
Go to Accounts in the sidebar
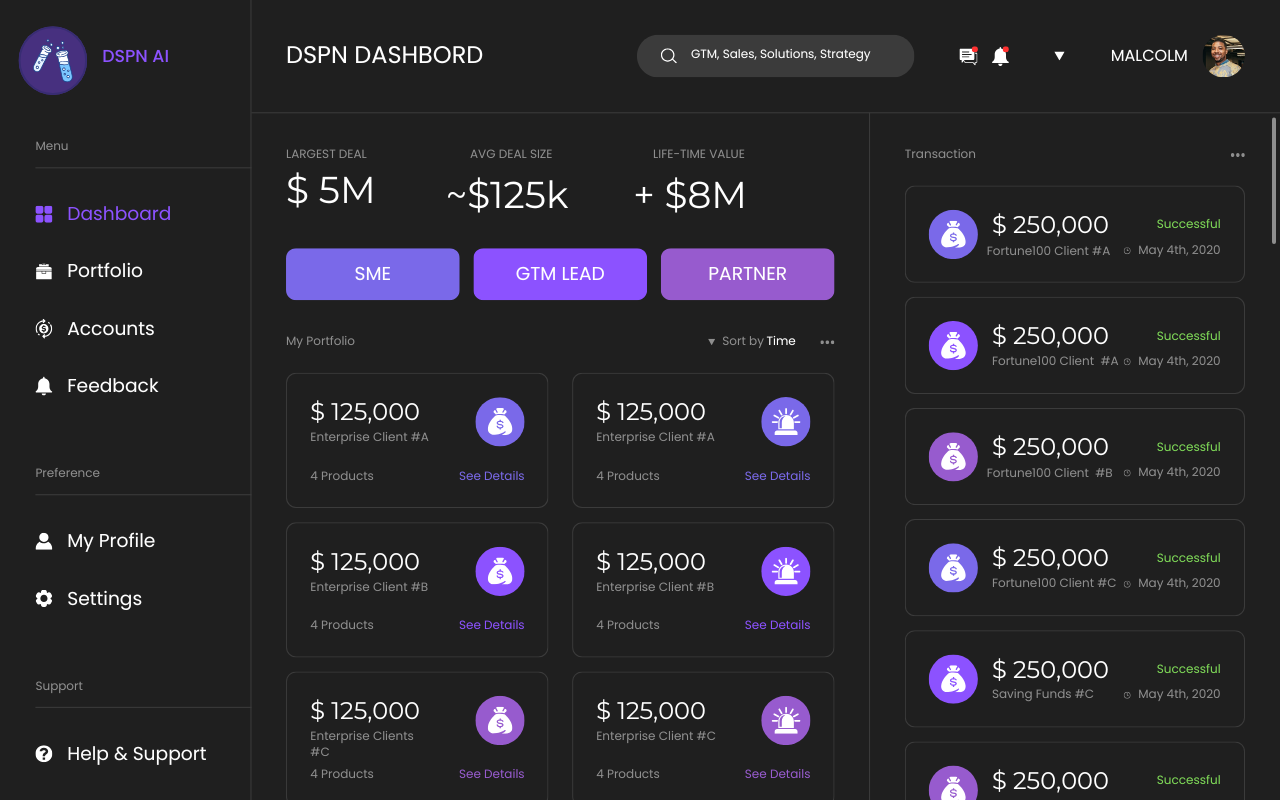[x=110, y=329]
